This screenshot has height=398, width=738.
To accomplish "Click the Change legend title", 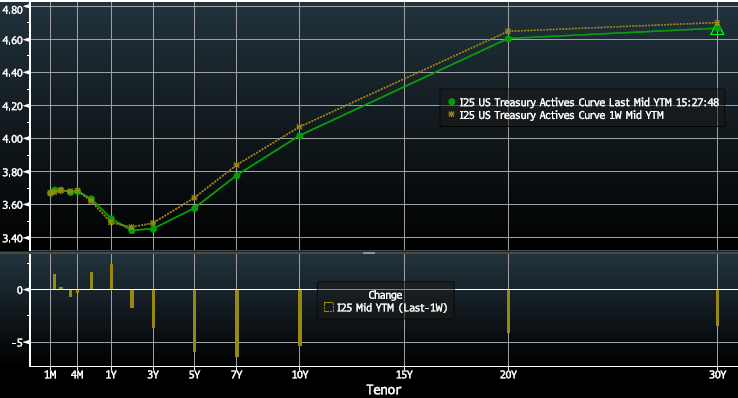I will [385, 295].
